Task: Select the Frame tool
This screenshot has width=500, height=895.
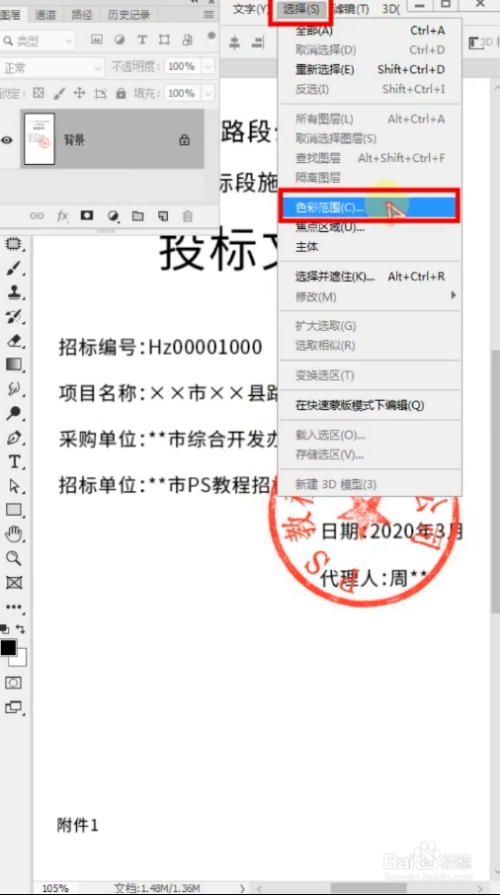Action: click(x=14, y=582)
